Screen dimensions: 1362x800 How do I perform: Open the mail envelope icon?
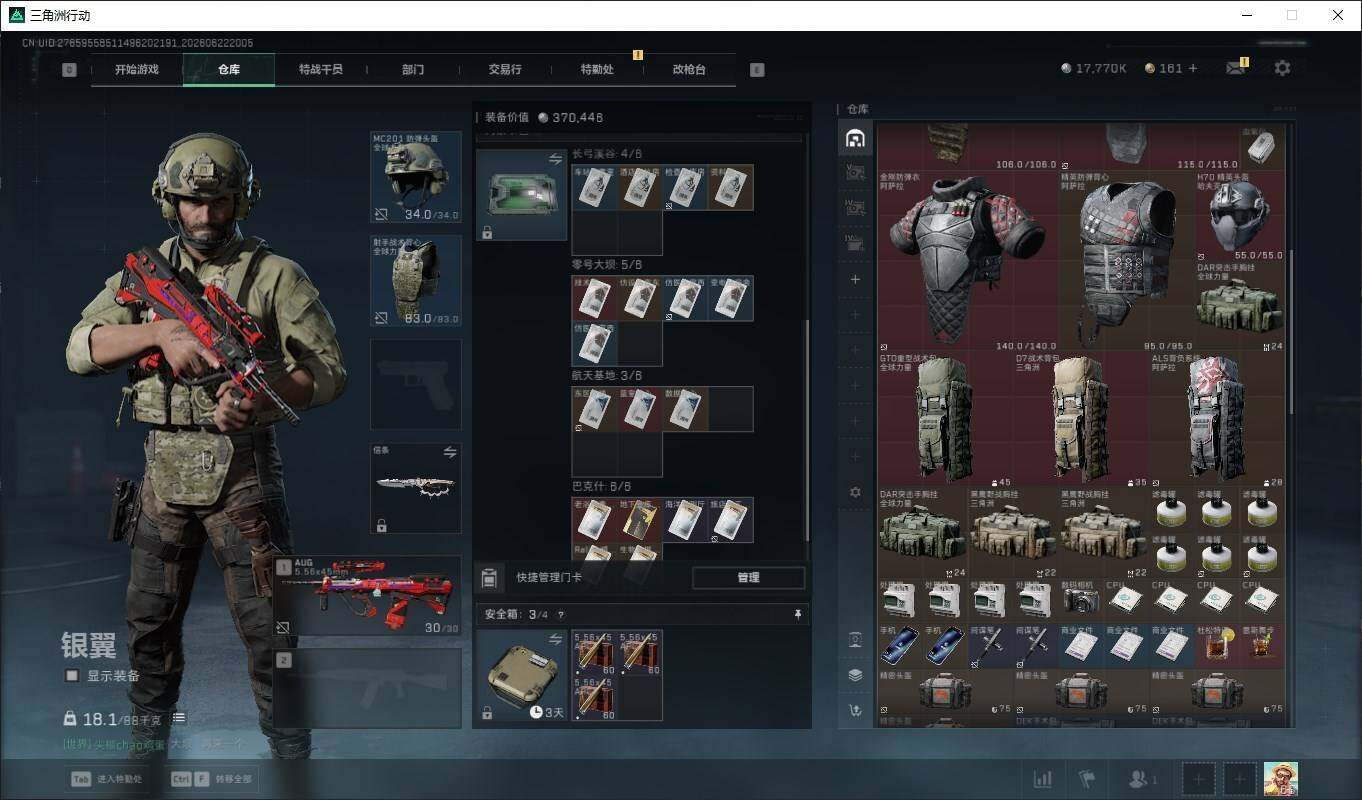click(x=1236, y=68)
